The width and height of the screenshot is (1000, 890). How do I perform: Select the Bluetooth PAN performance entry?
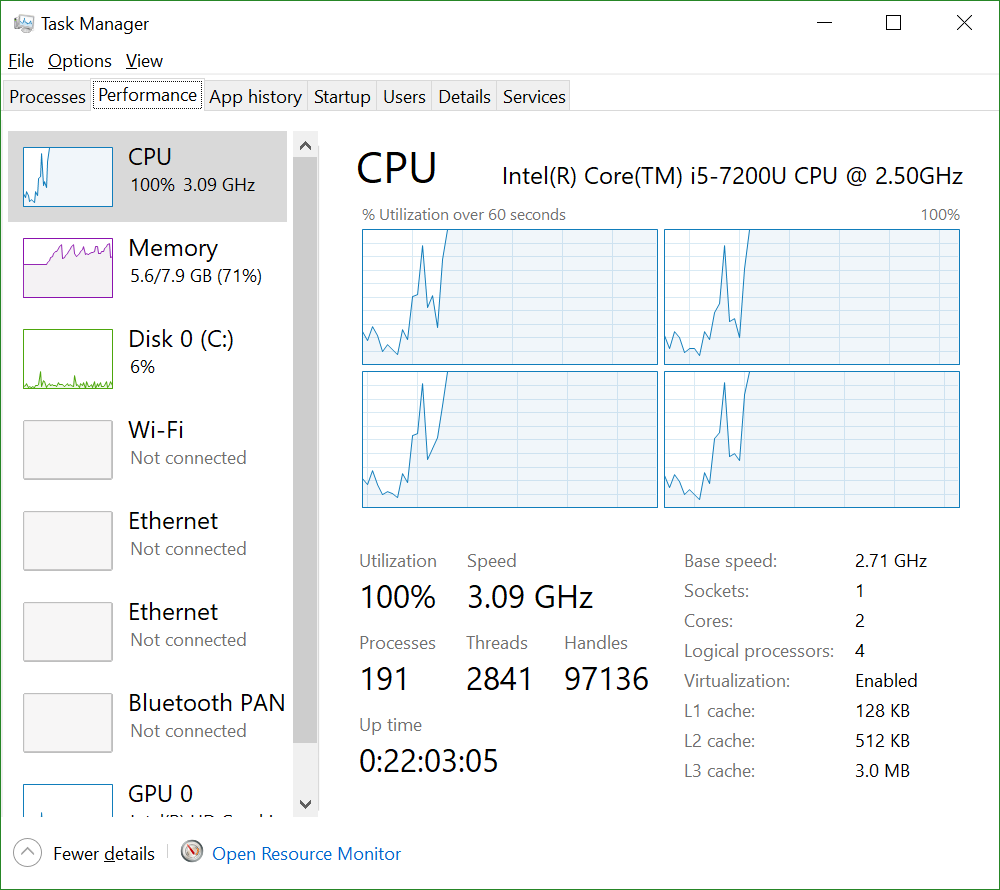pos(147,722)
